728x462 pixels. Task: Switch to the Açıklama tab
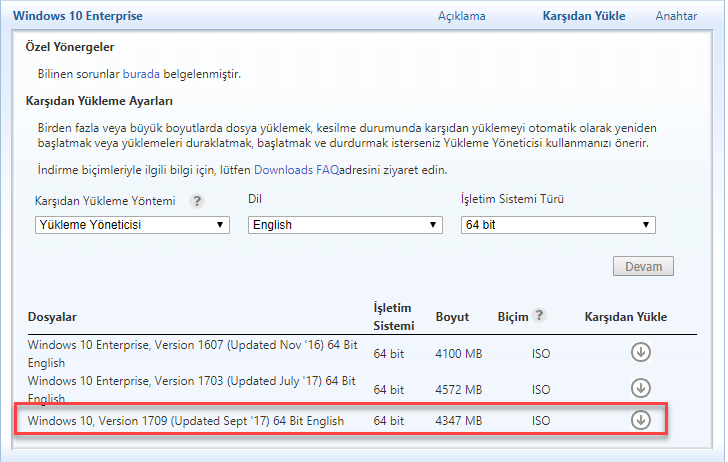pyautogui.click(x=461, y=16)
